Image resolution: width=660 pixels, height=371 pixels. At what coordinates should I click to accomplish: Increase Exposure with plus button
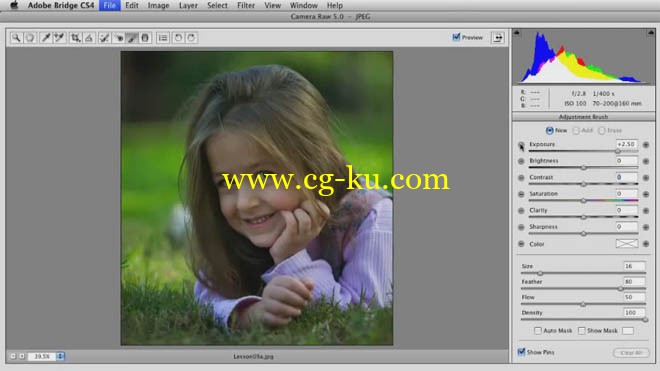[x=646, y=145]
